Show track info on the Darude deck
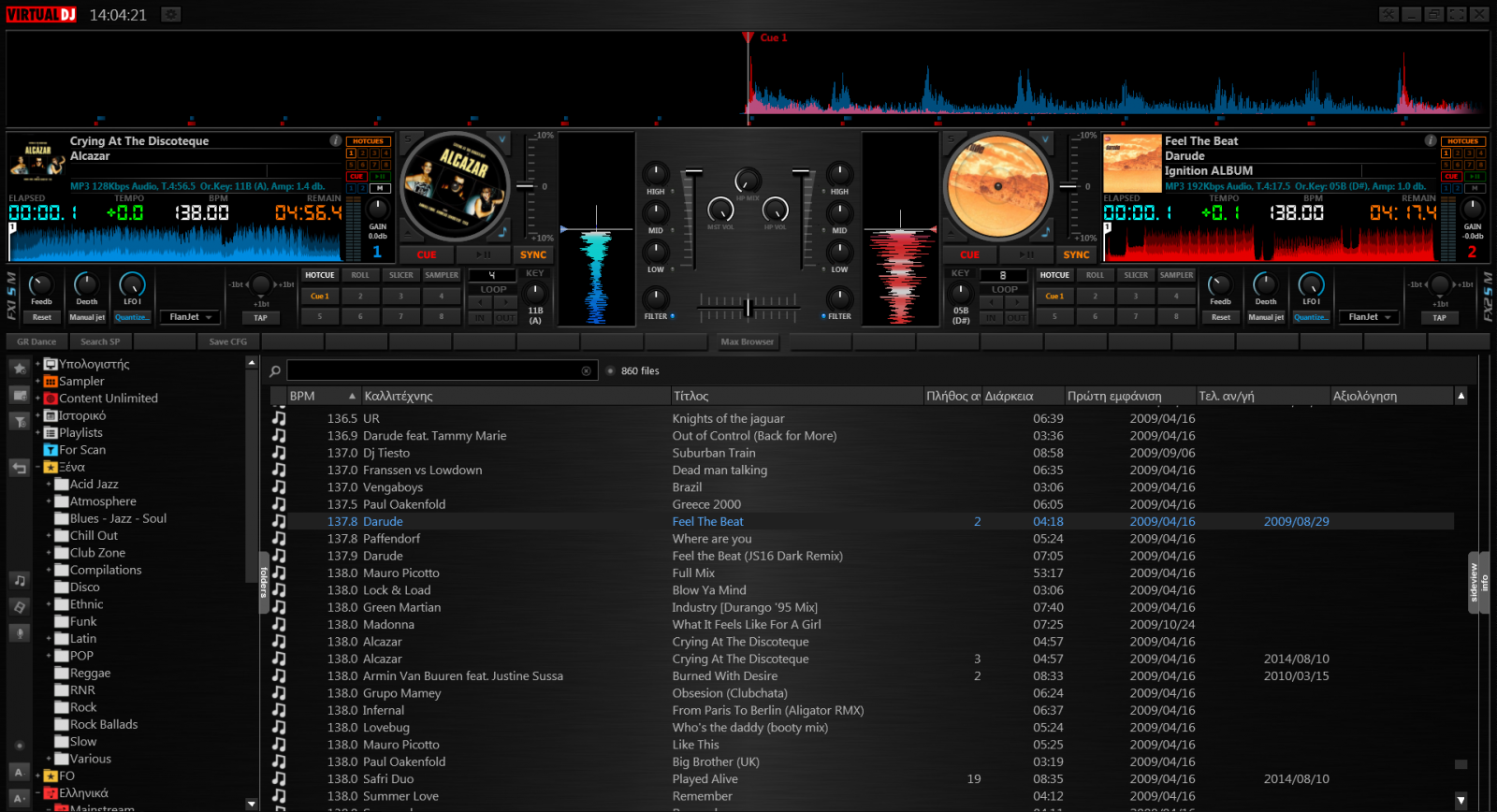 pyautogui.click(x=1430, y=140)
